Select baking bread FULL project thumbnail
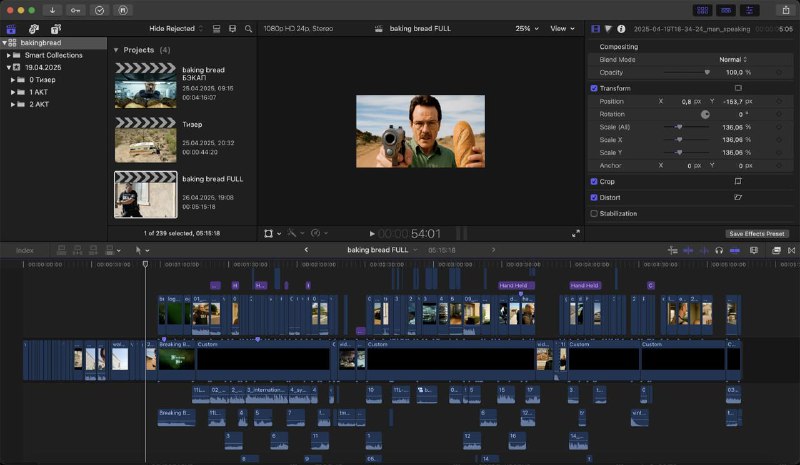Viewport: 800px width, 465px height. pos(145,194)
